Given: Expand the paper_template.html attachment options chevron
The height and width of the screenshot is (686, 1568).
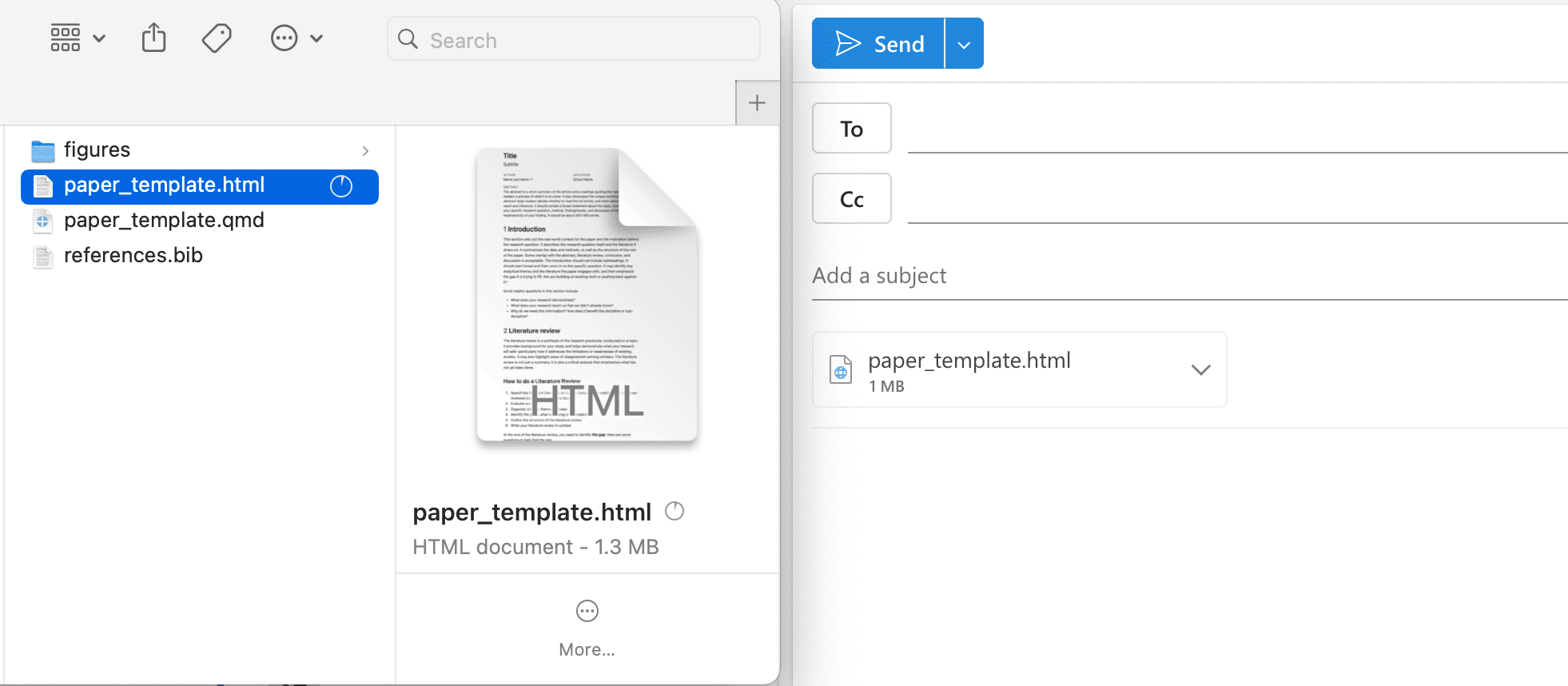Looking at the screenshot, I should (x=1200, y=369).
